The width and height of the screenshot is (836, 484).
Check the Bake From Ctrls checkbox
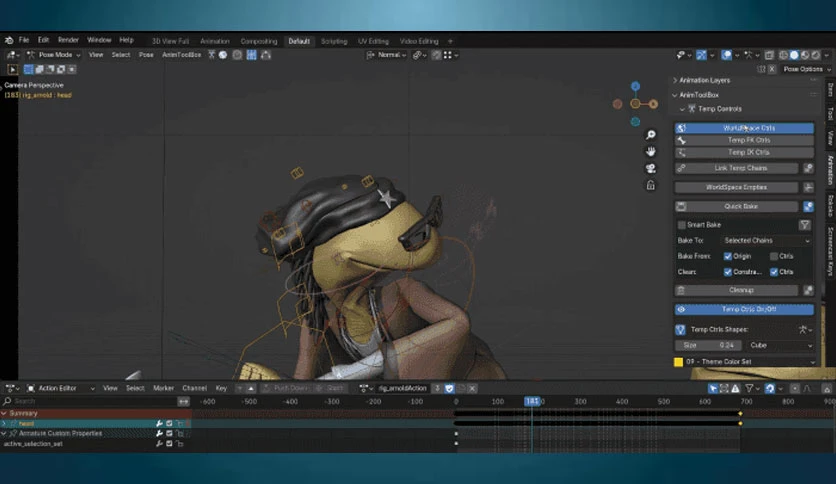pos(774,256)
